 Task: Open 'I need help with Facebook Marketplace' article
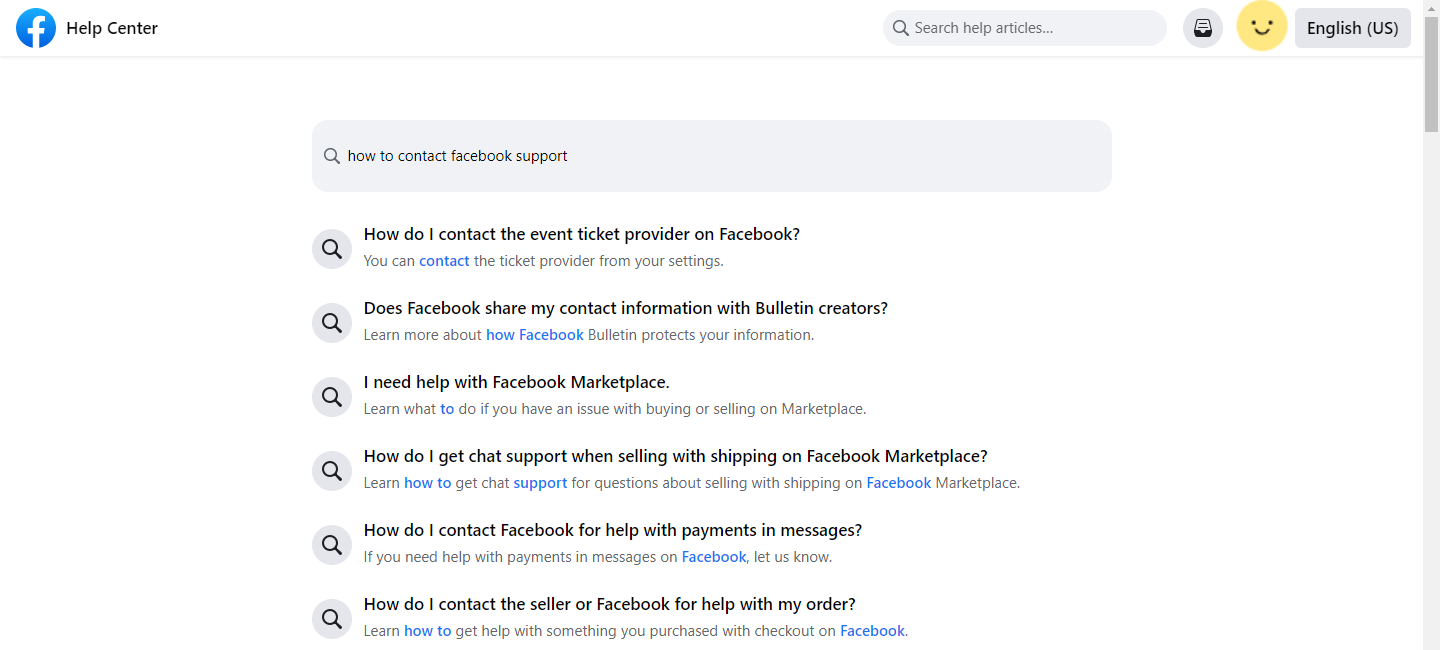click(x=516, y=382)
